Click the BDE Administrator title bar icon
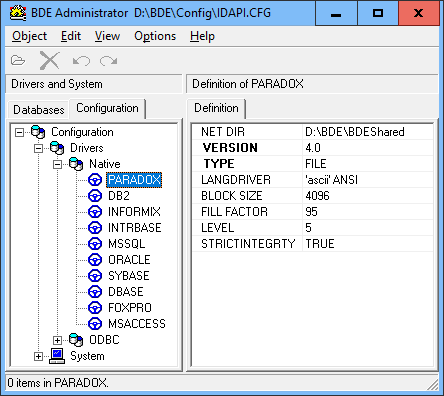The image size is (444, 396). [18, 13]
